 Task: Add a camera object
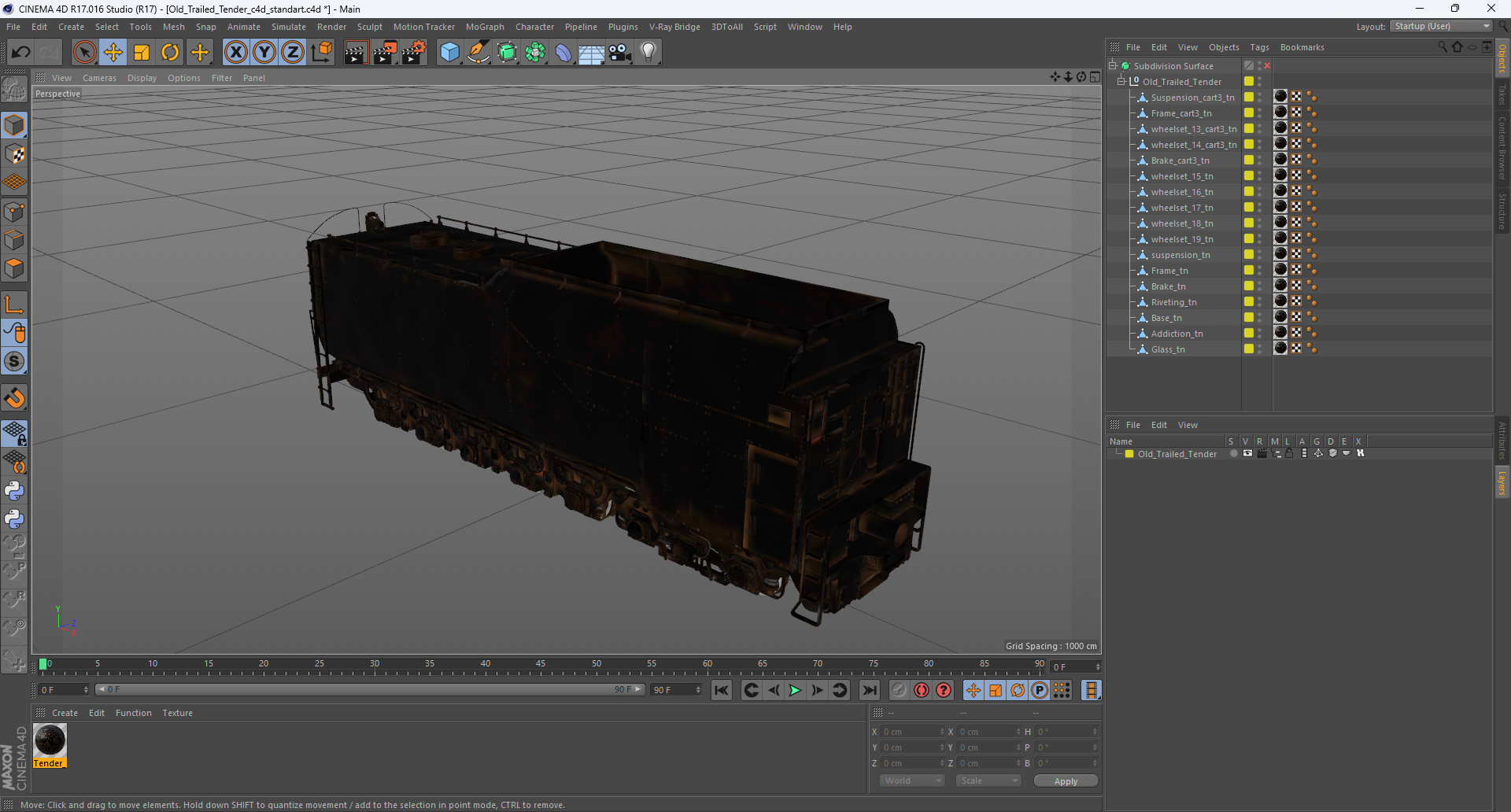[x=620, y=52]
